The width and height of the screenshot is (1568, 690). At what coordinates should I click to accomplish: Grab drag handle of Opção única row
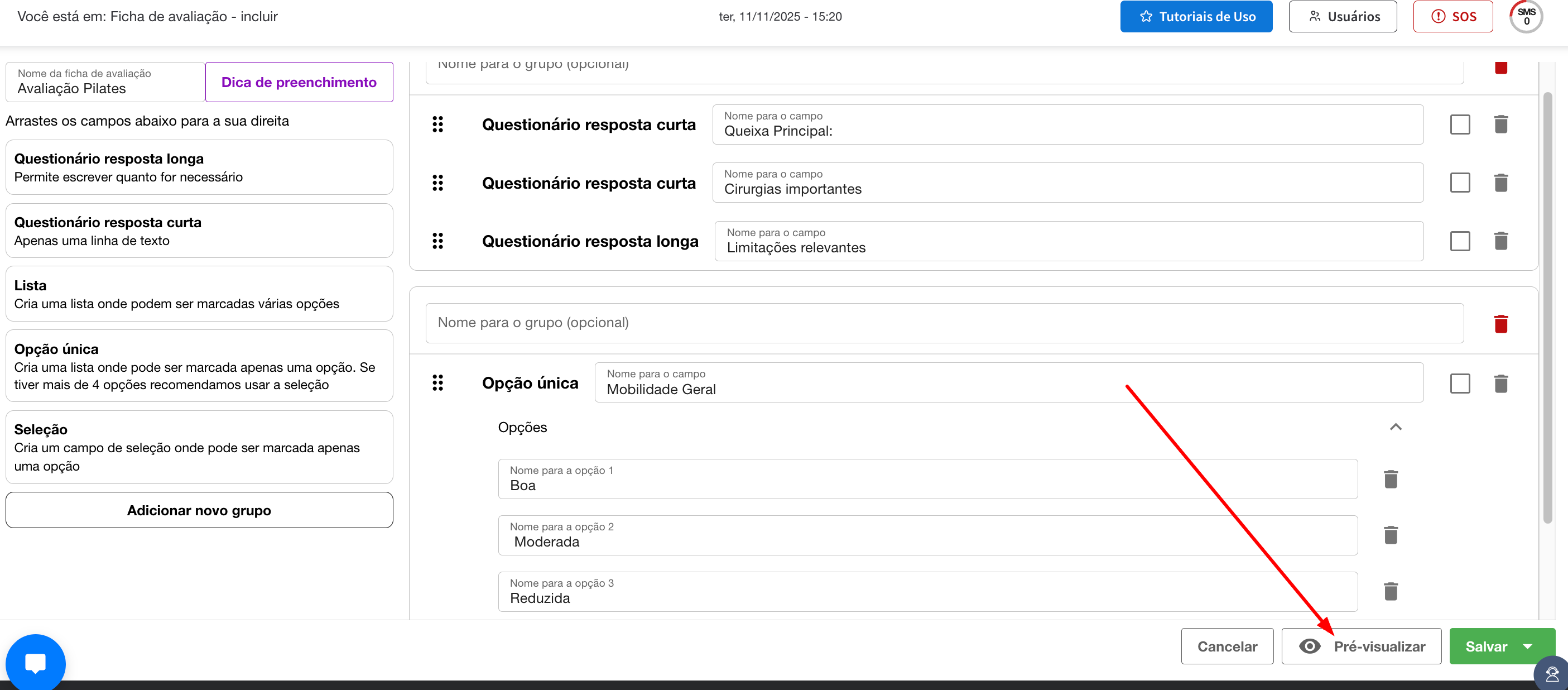437,383
